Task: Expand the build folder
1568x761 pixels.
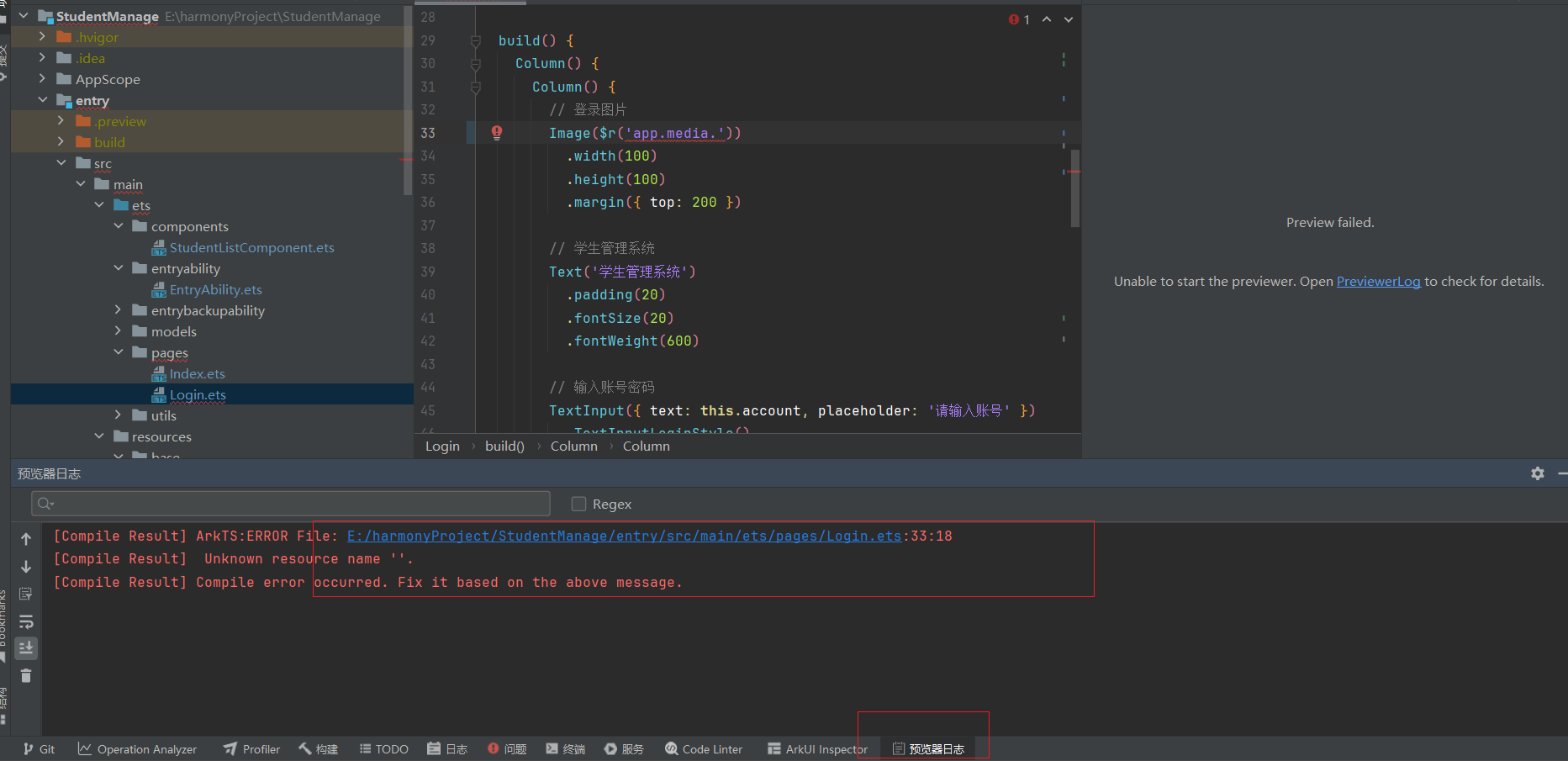Action: pyautogui.click(x=61, y=141)
